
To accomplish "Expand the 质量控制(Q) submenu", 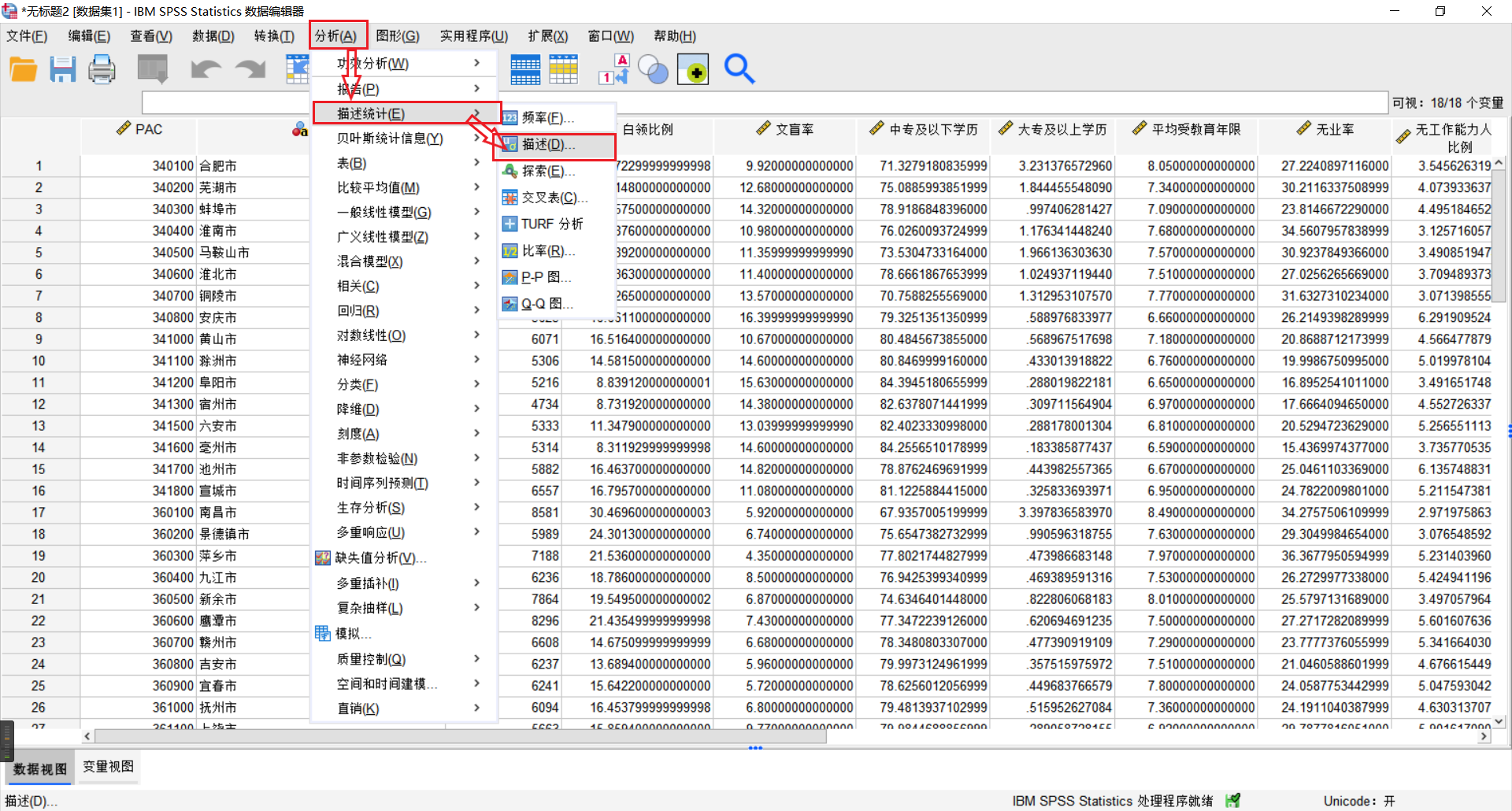I will click(405, 659).
